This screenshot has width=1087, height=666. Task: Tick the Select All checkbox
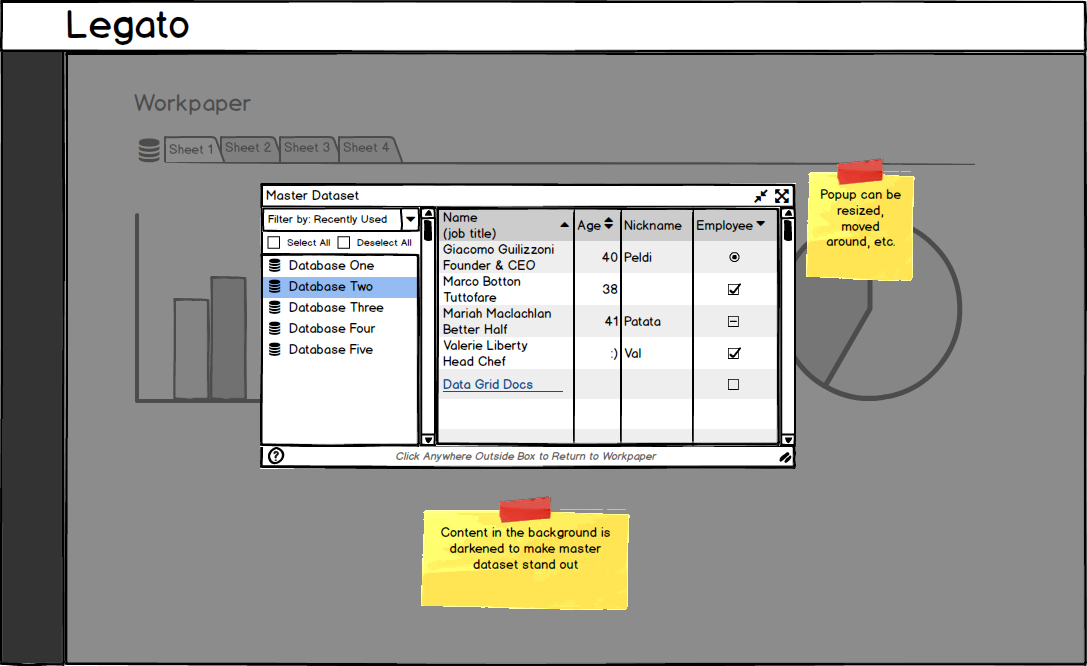[274, 243]
